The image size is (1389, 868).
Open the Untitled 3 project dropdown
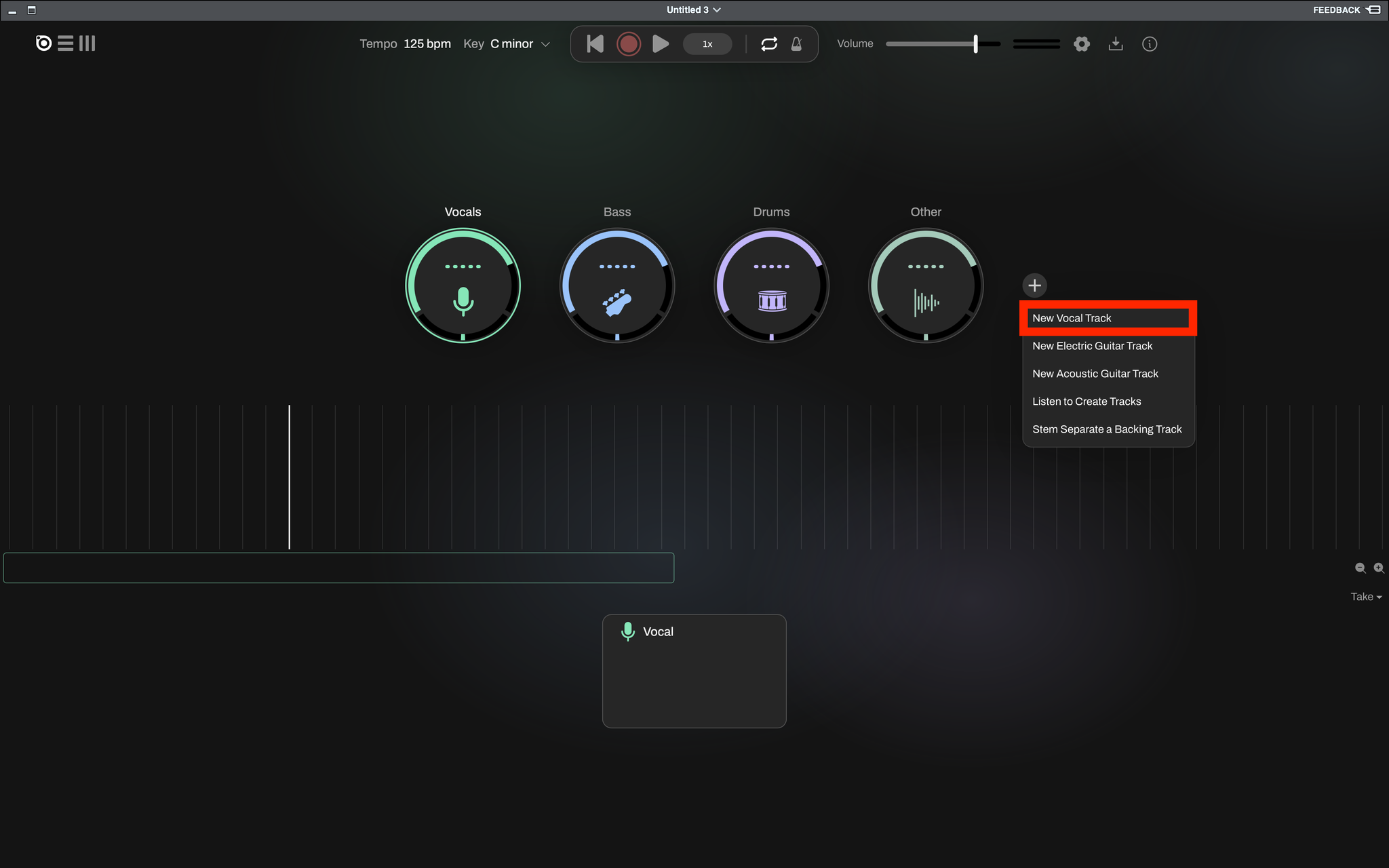(x=694, y=10)
